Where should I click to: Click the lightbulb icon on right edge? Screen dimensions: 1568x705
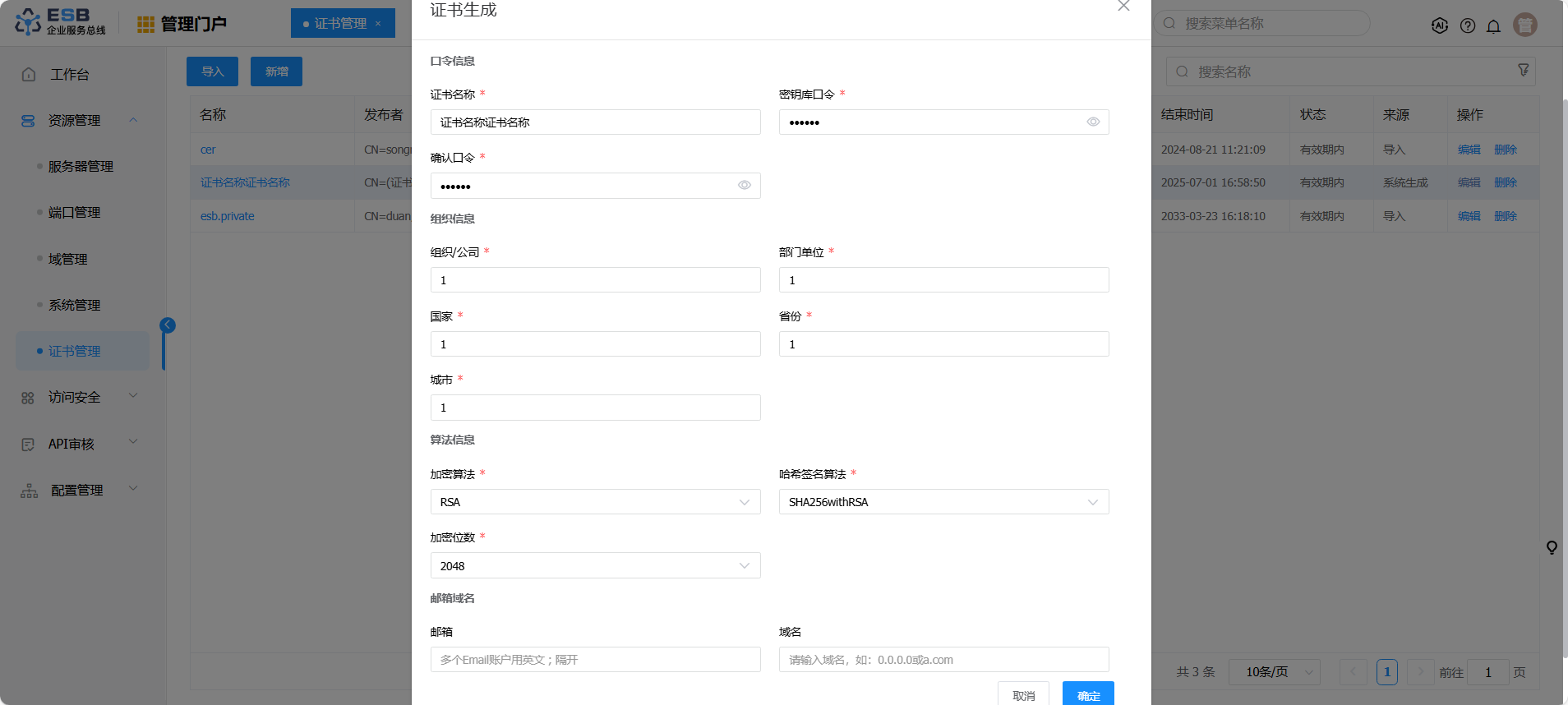(1552, 547)
